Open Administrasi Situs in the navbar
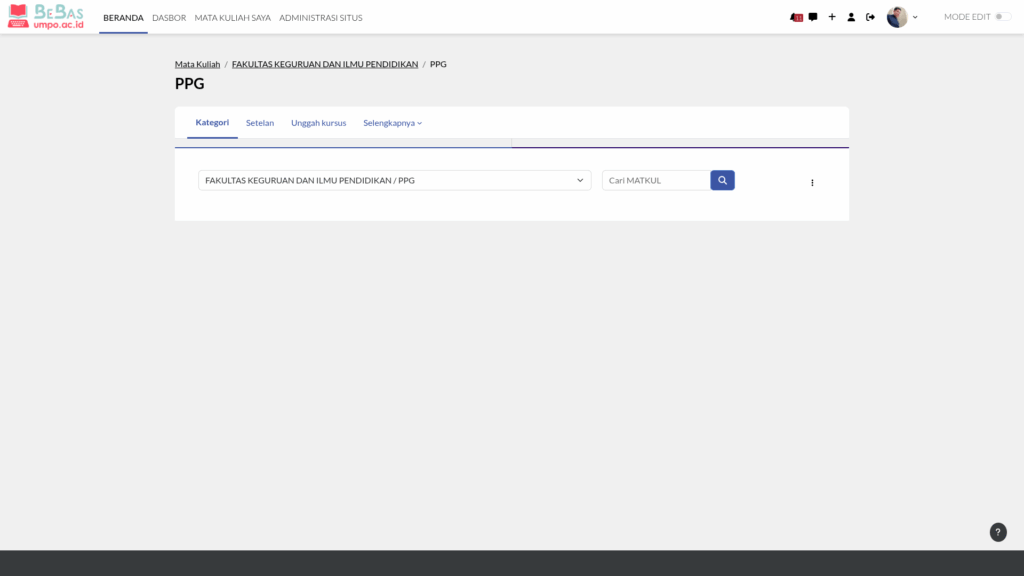Screen dimensions: 1024x576 pyautogui.click(x=320, y=18)
